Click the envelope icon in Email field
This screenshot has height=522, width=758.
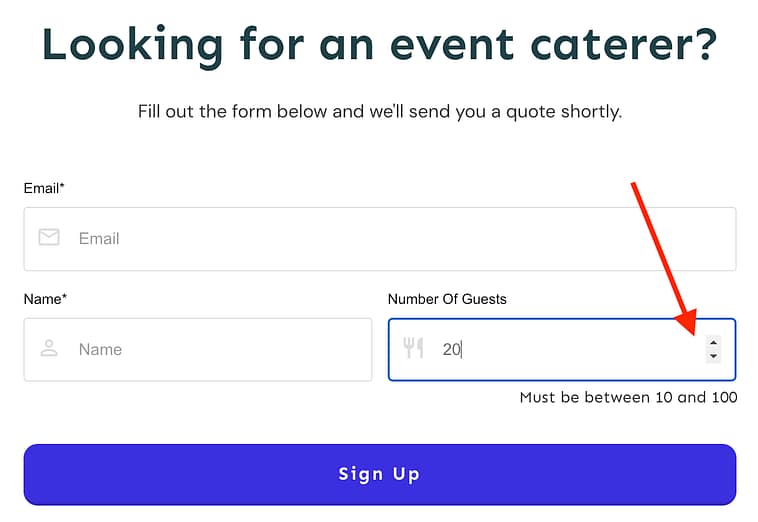pyautogui.click(x=49, y=238)
